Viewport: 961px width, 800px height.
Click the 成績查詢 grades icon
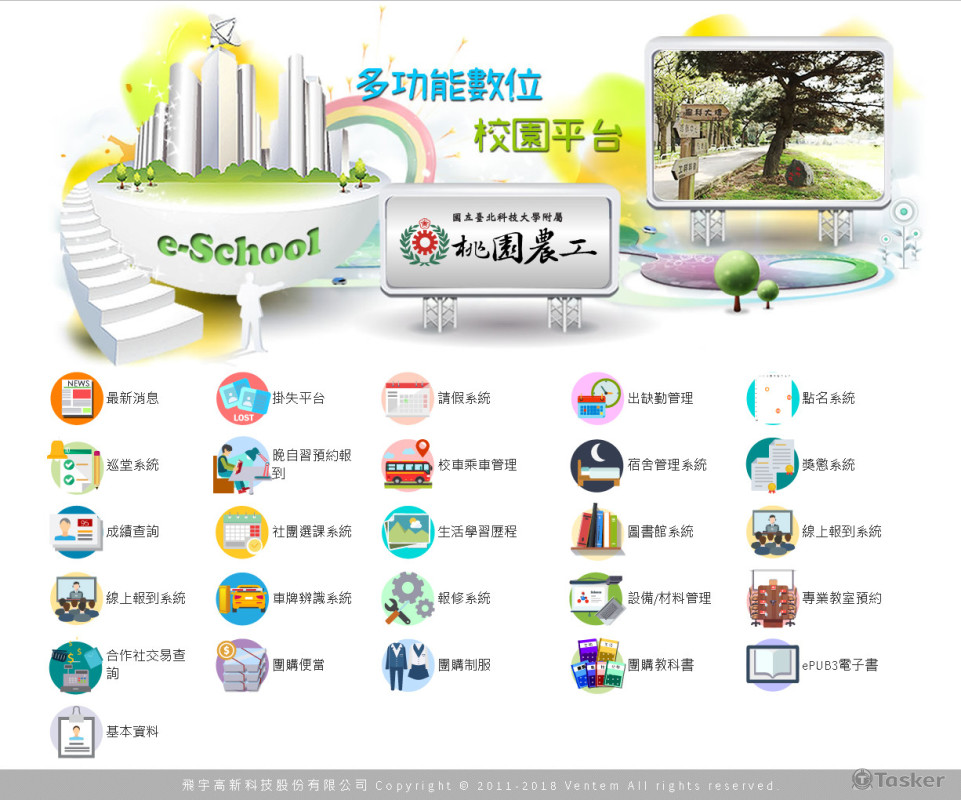click(76, 531)
